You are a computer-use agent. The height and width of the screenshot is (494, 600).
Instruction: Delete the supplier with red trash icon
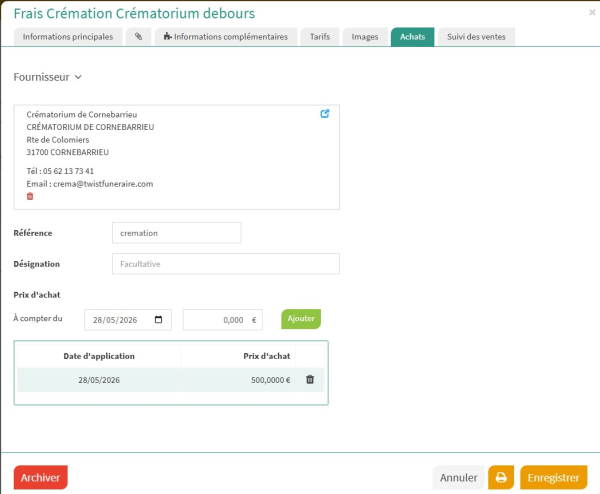click(x=30, y=196)
